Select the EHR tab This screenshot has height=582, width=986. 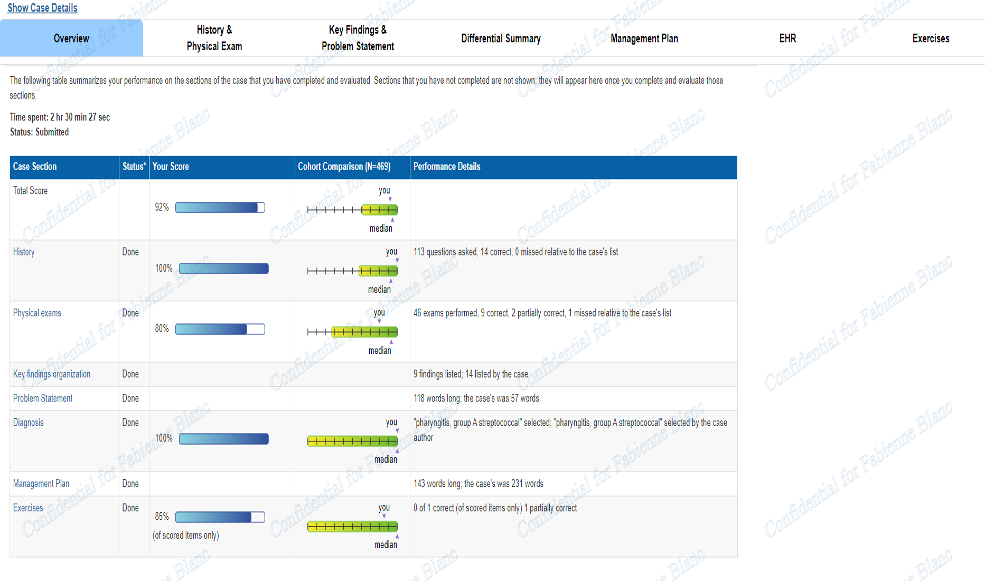coord(787,38)
